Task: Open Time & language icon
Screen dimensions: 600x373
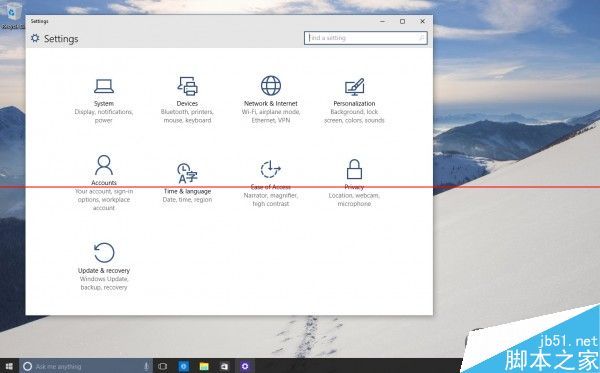Action: pos(187,173)
